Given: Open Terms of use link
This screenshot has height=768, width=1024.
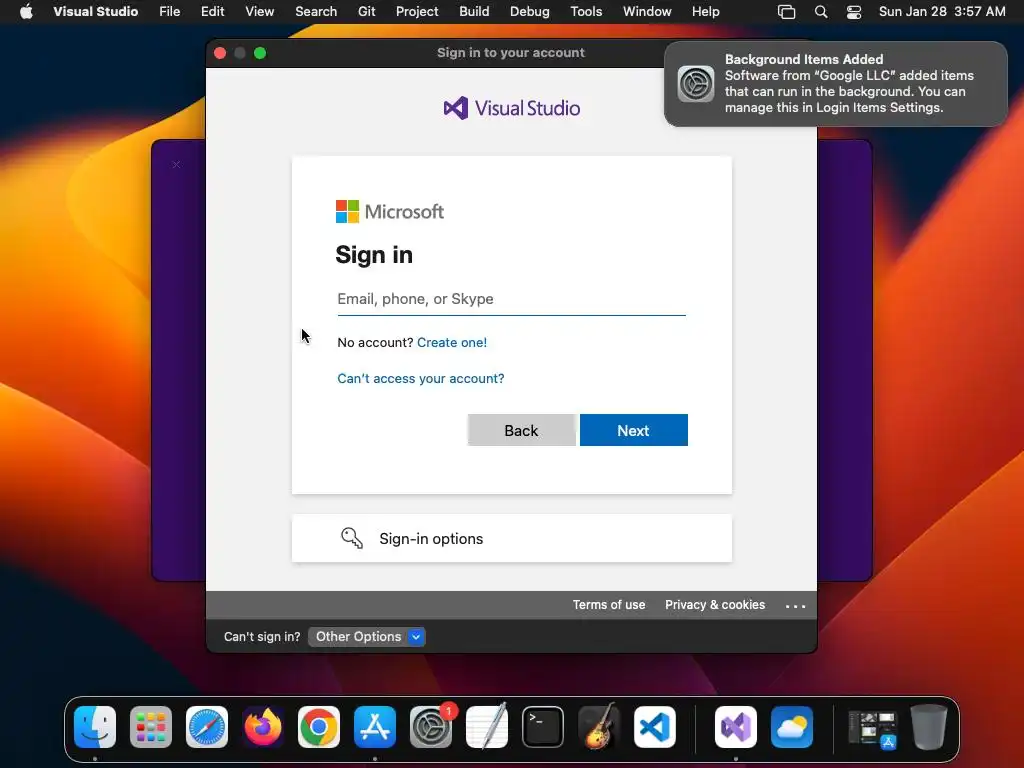Looking at the screenshot, I should 609,605.
